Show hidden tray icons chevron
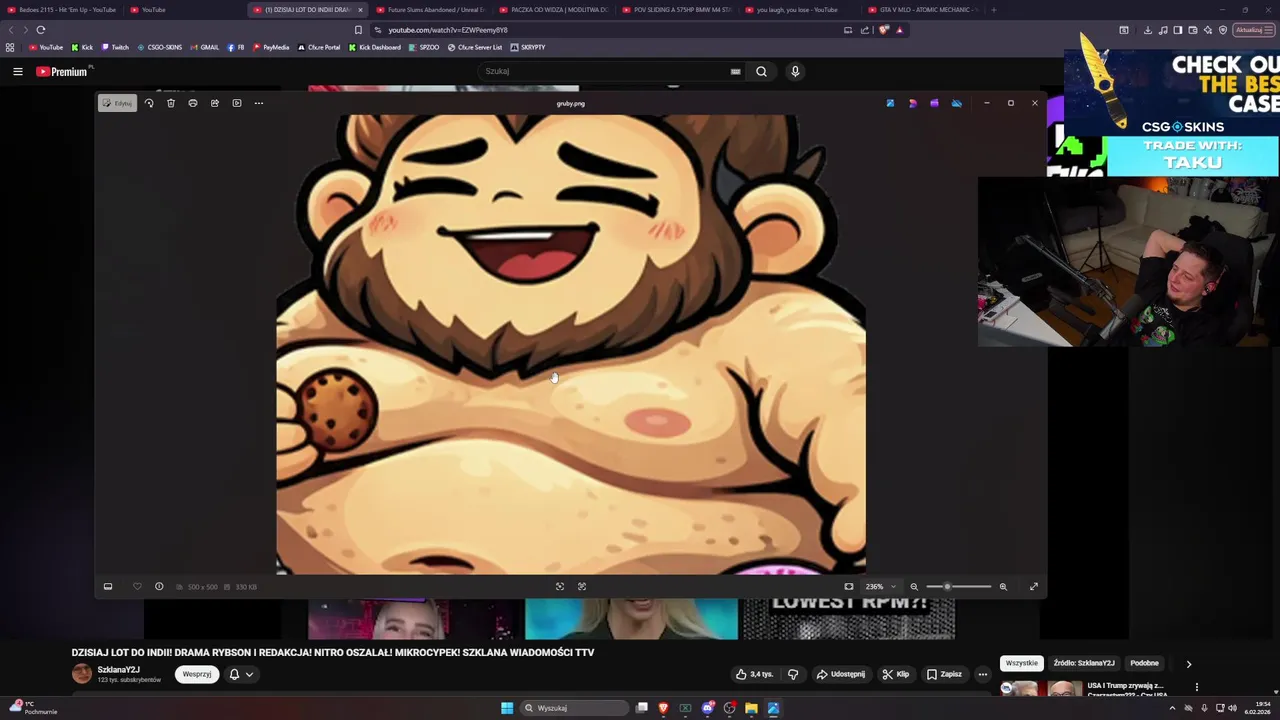1280x720 pixels. (1172, 708)
